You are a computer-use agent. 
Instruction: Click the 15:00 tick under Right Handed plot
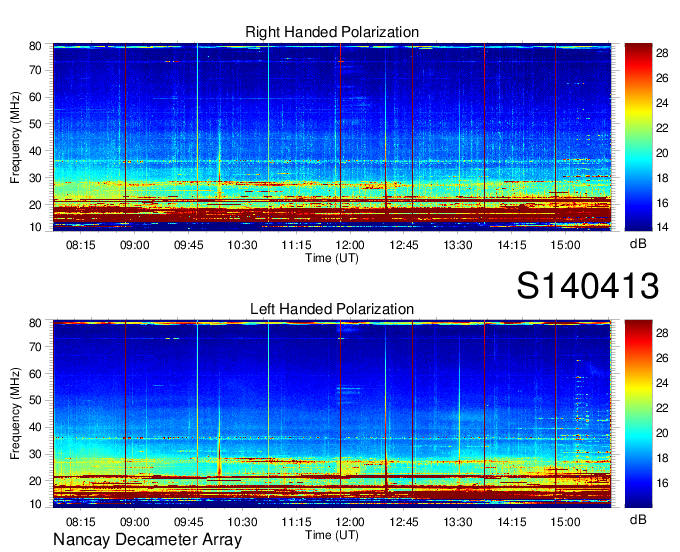(566, 245)
